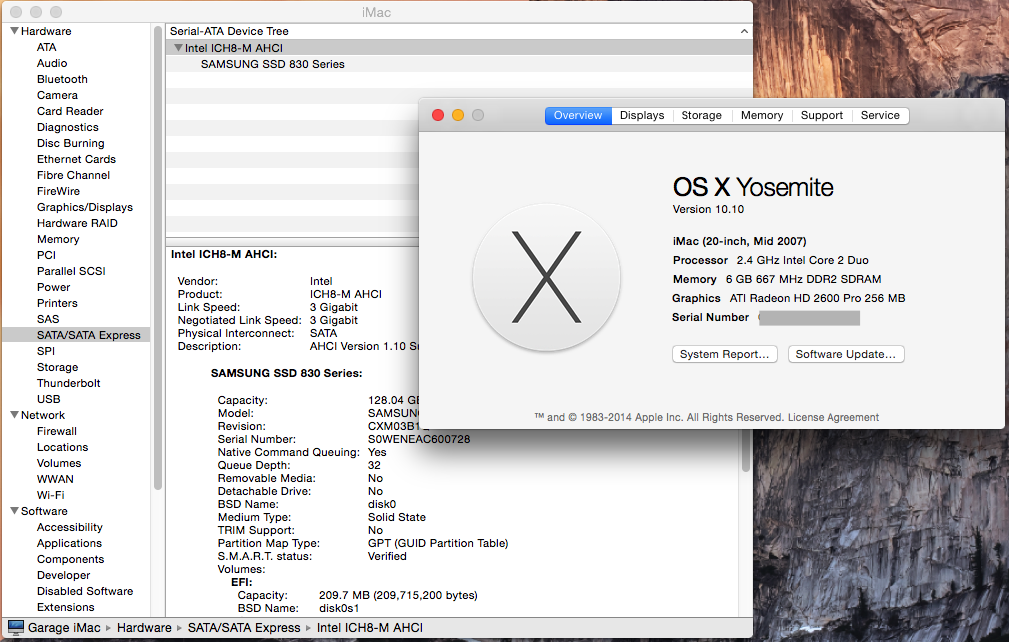This screenshot has width=1009, height=642.
Task: Select Audio in the sidebar
Action: point(51,63)
